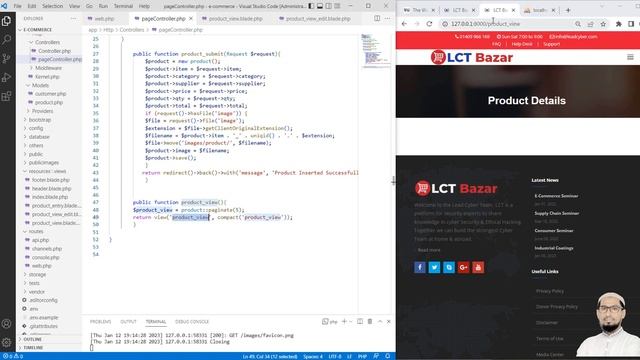640x360 pixels.
Task: Open the File menu
Action: coord(18,6)
